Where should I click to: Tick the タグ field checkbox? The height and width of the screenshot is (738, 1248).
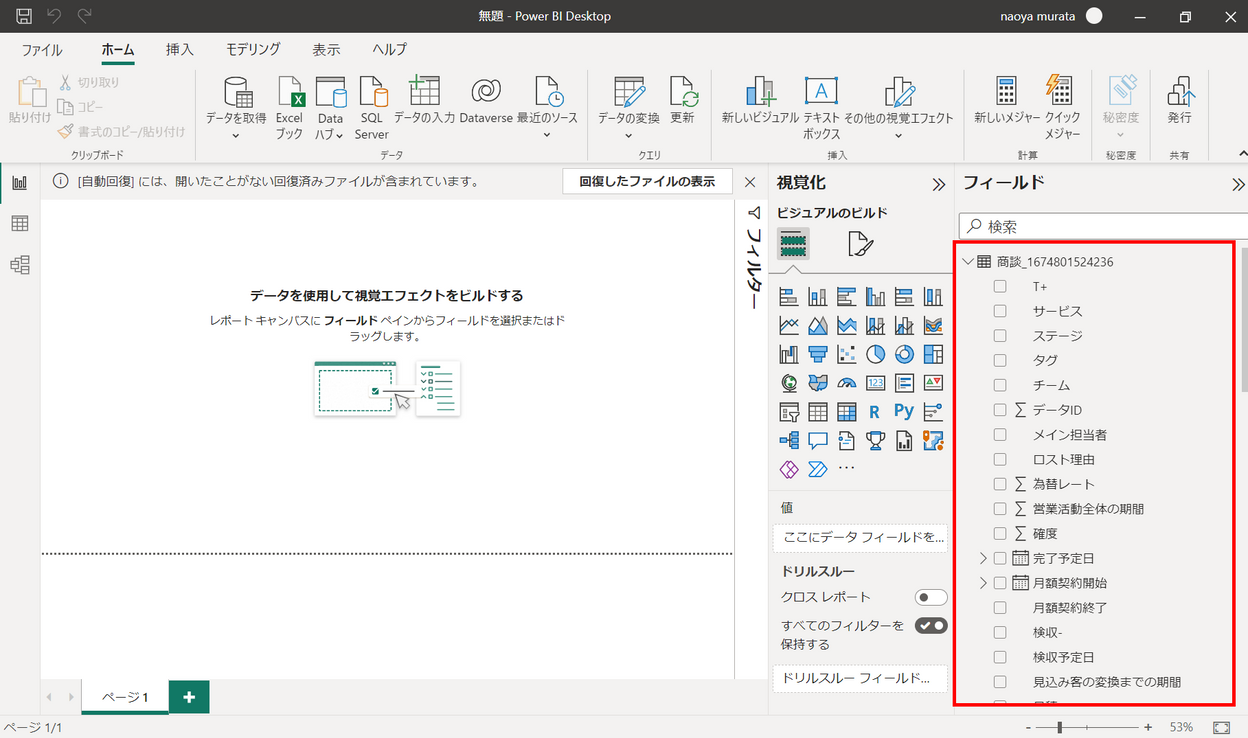point(1000,360)
